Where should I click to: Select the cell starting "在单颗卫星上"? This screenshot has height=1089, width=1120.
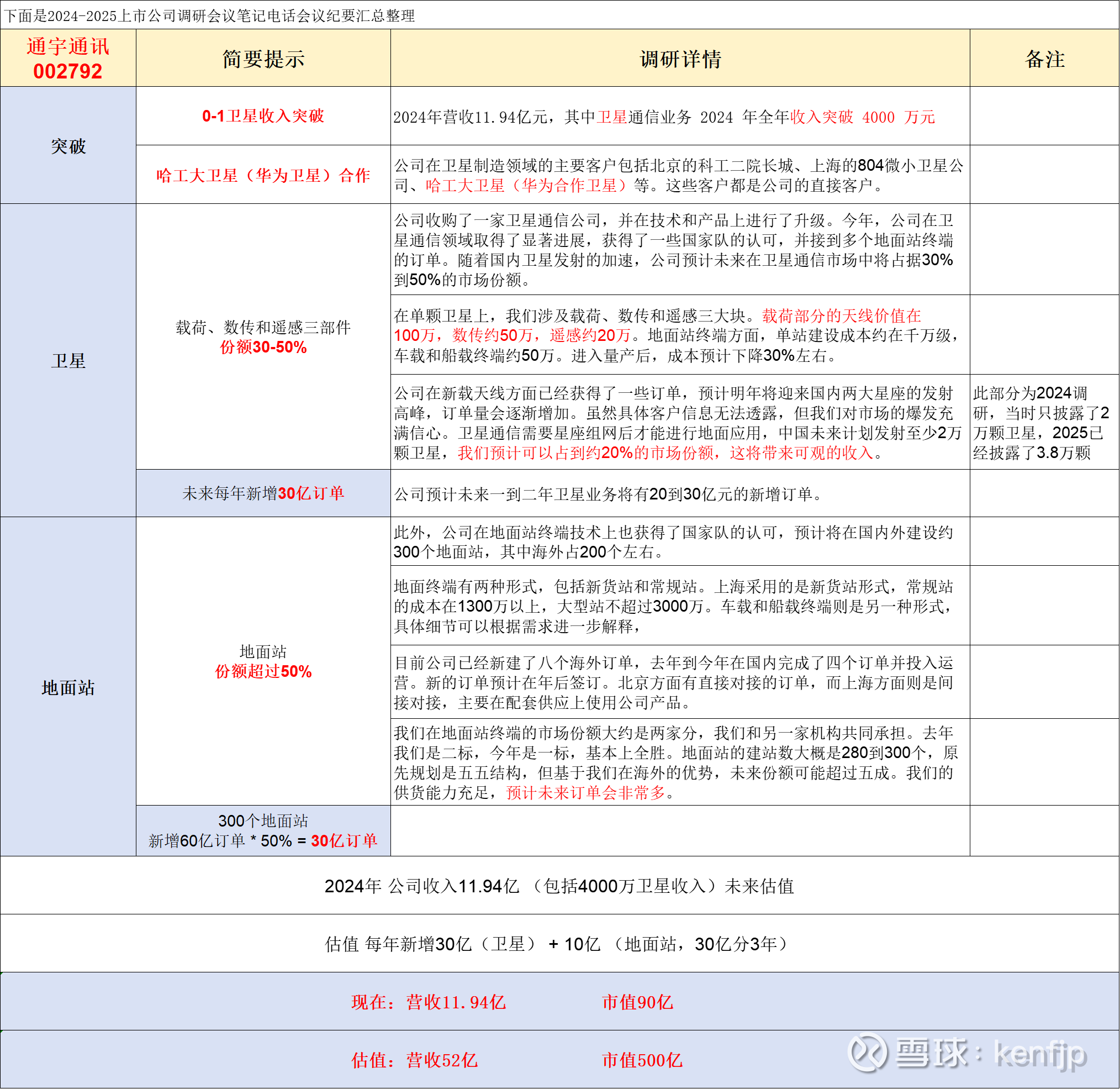pos(680,335)
